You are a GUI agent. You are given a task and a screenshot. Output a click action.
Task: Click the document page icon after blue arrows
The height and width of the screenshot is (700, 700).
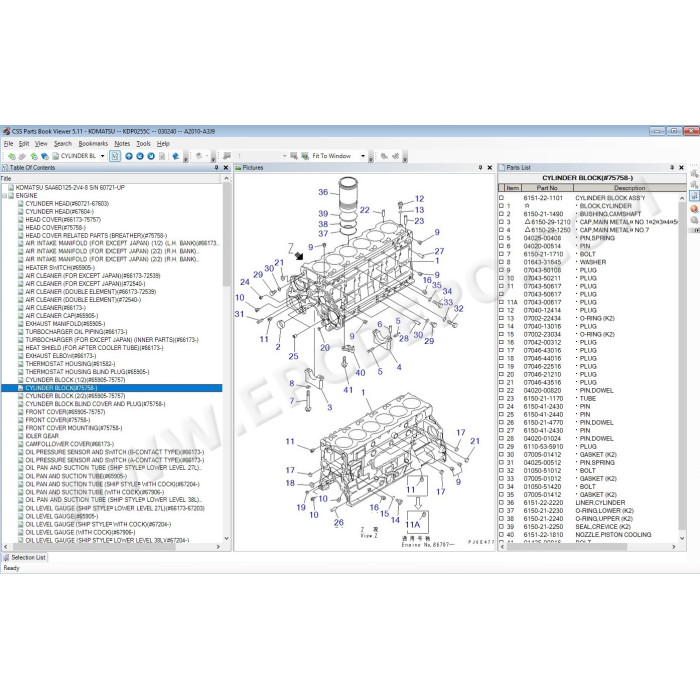pyautogui.click(x=162, y=156)
